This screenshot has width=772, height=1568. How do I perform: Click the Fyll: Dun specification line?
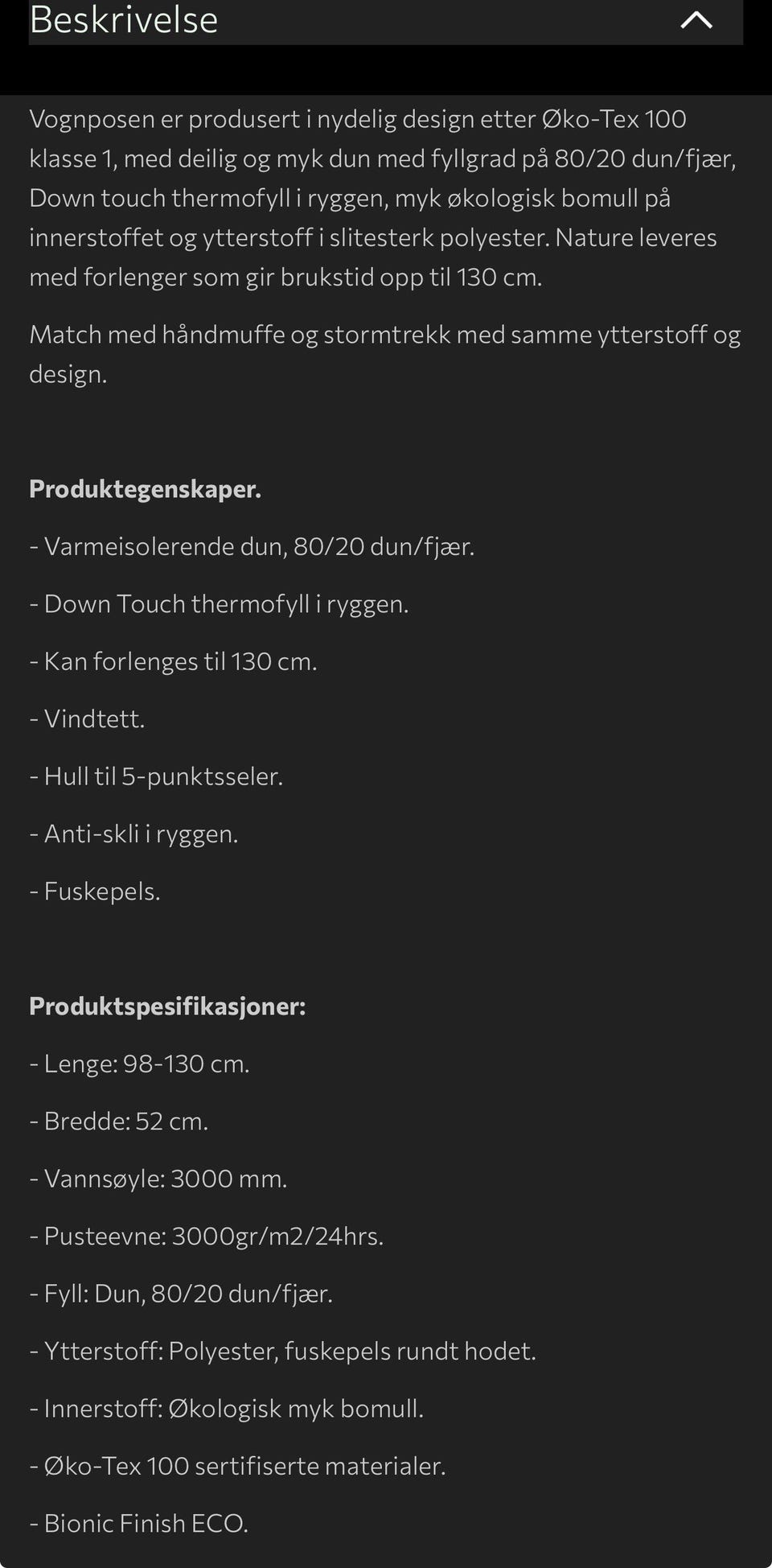[181, 1294]
